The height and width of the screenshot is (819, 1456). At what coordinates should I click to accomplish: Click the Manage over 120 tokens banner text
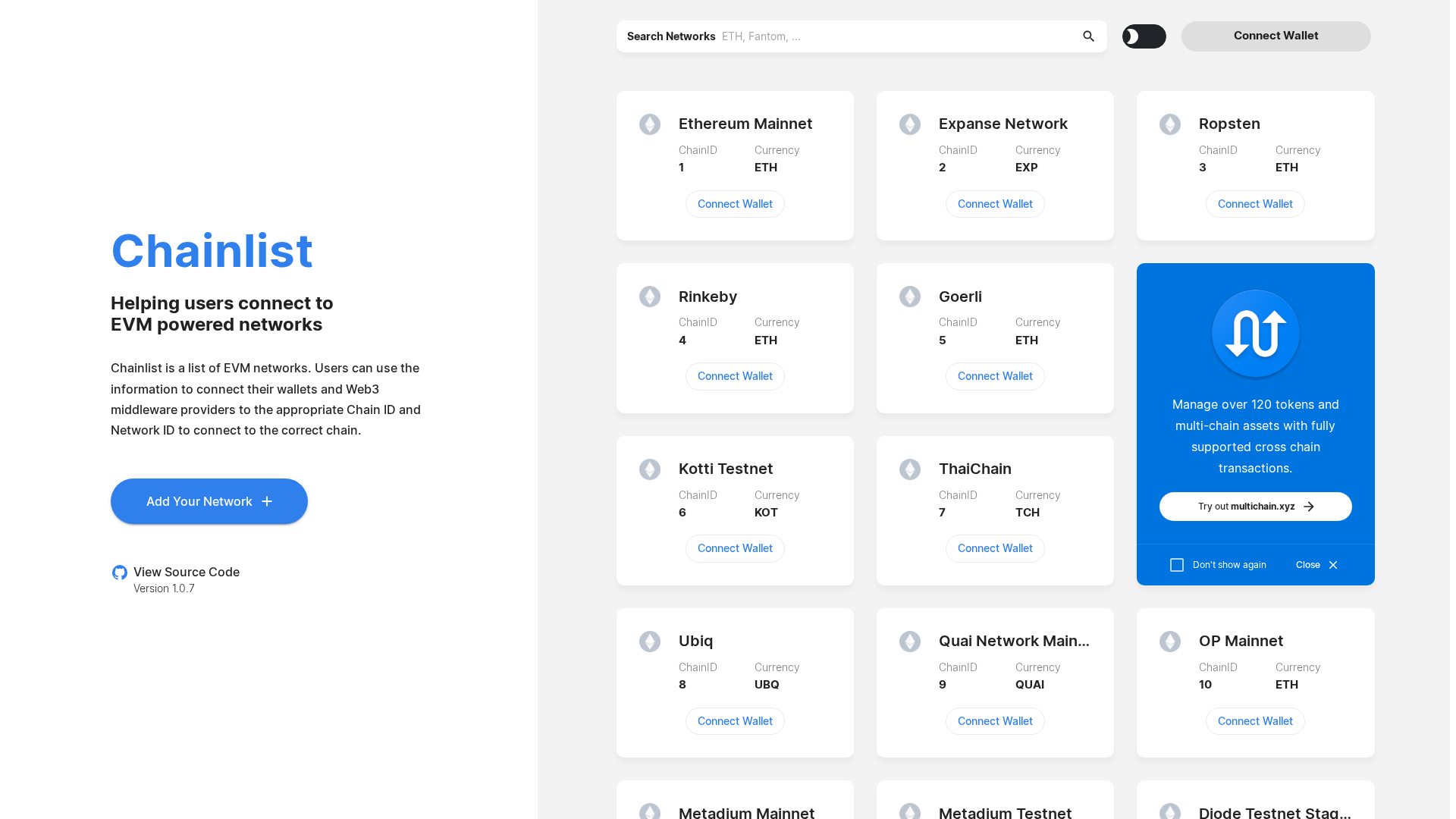1255,436
